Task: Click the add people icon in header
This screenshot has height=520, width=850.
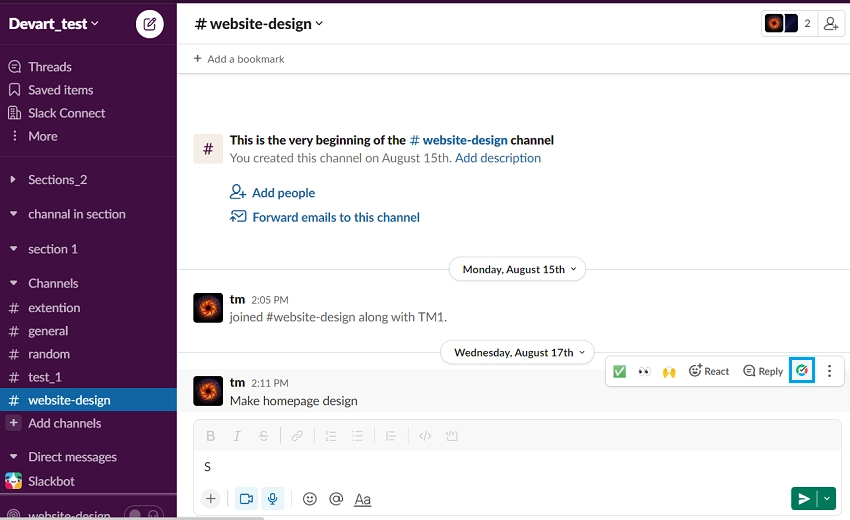Action: [831, 24]
